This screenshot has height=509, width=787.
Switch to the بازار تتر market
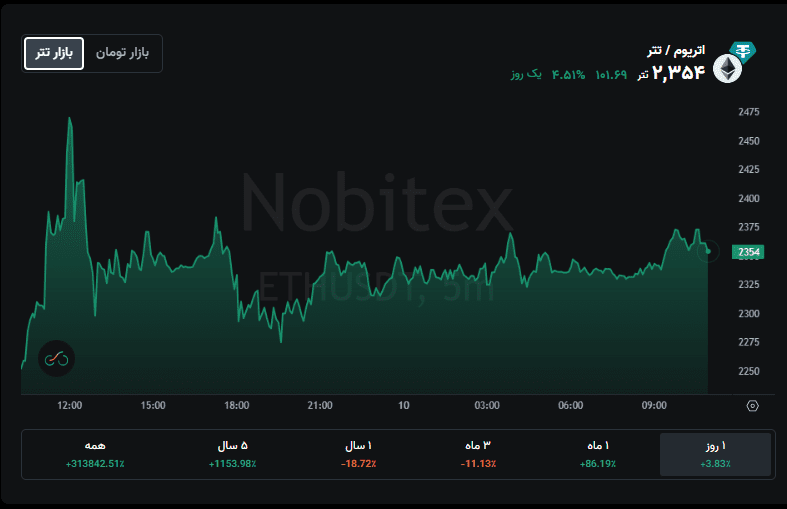click(54, 53)
